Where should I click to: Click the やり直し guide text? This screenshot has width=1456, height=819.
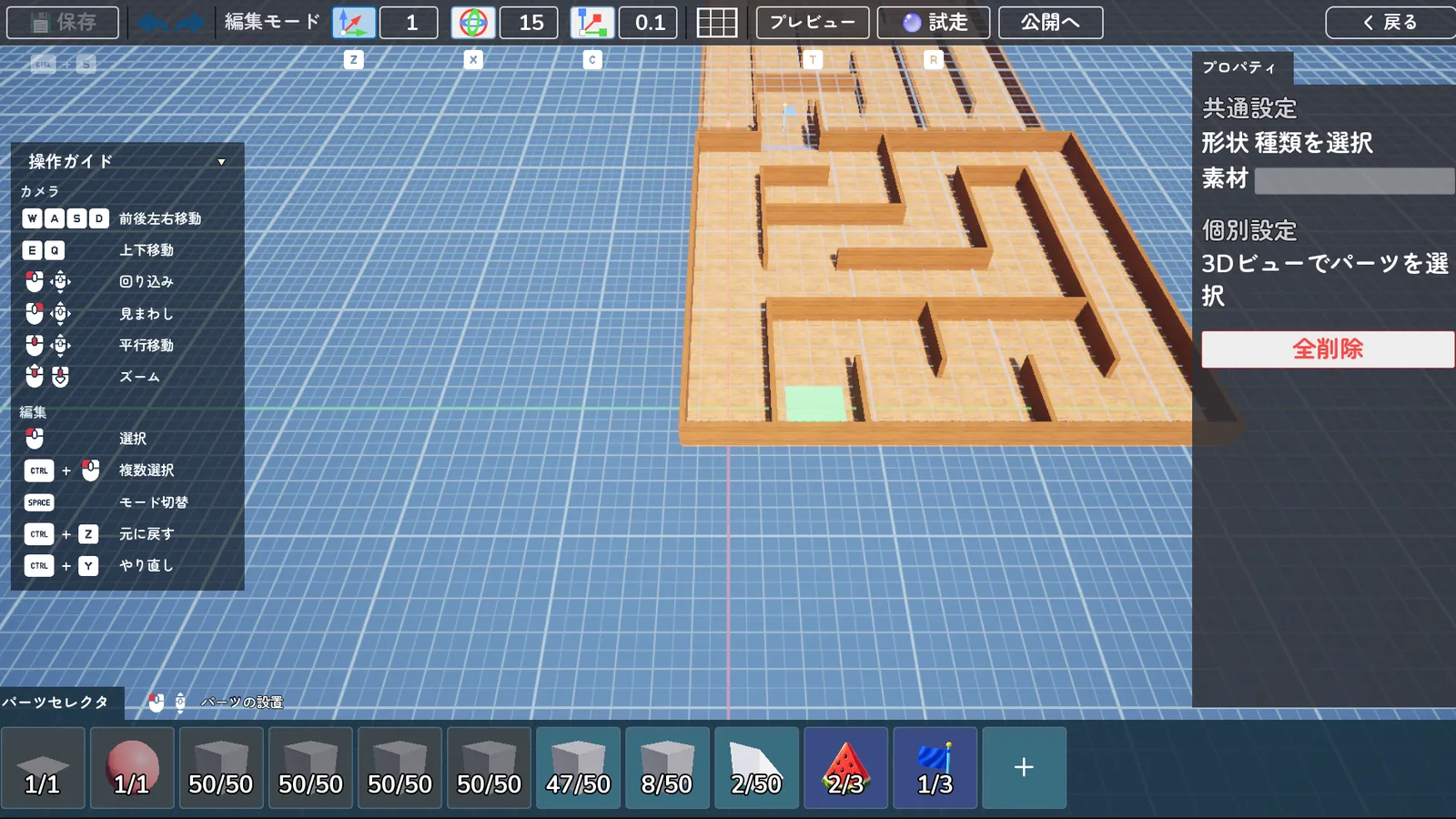(147, 566)
